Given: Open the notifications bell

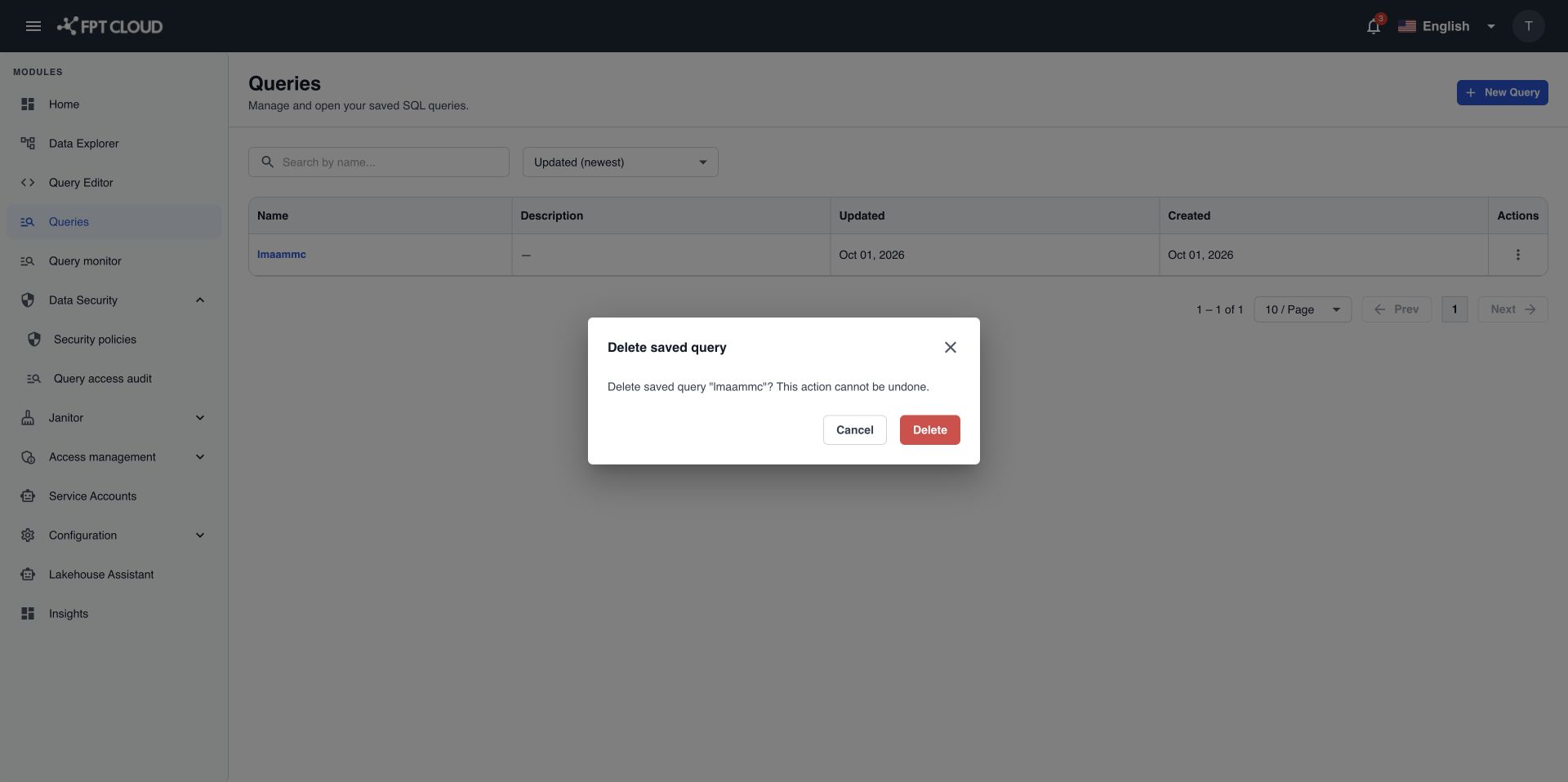Looking at the screenshot, I should tap(1374, 26).
